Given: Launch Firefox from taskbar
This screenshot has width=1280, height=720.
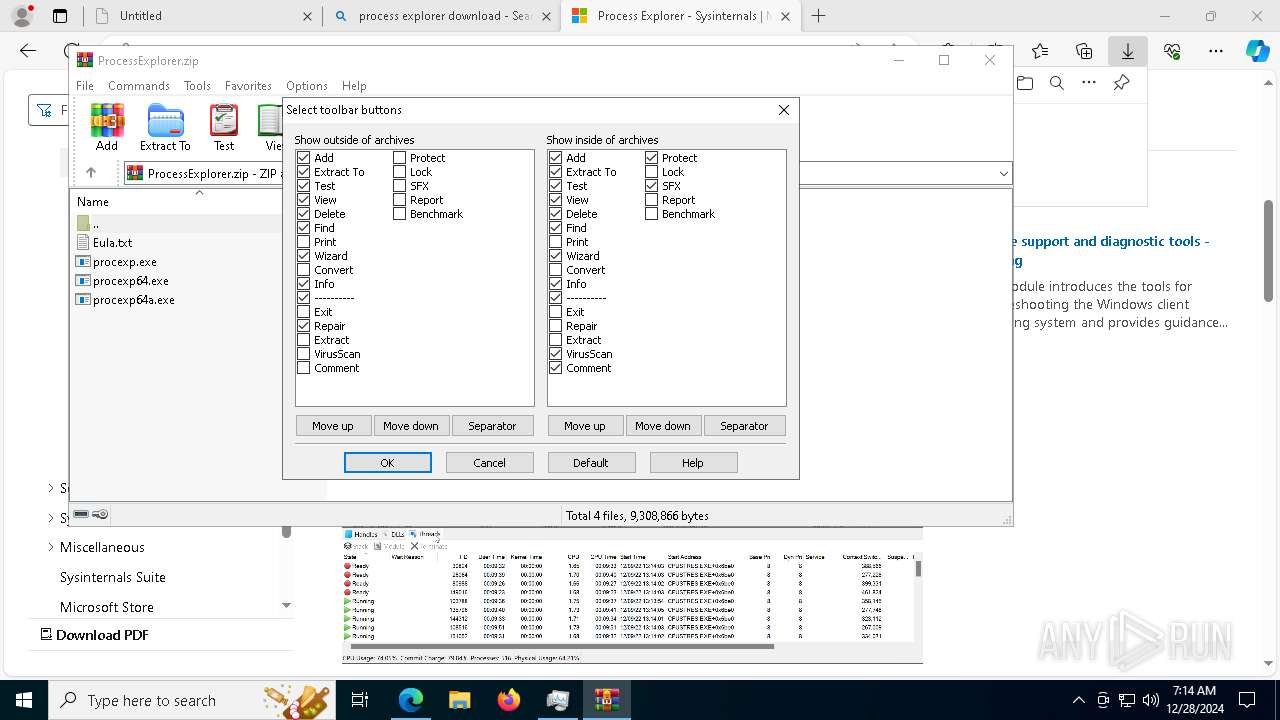Looking at the screenshot, I should pos(509,700).
